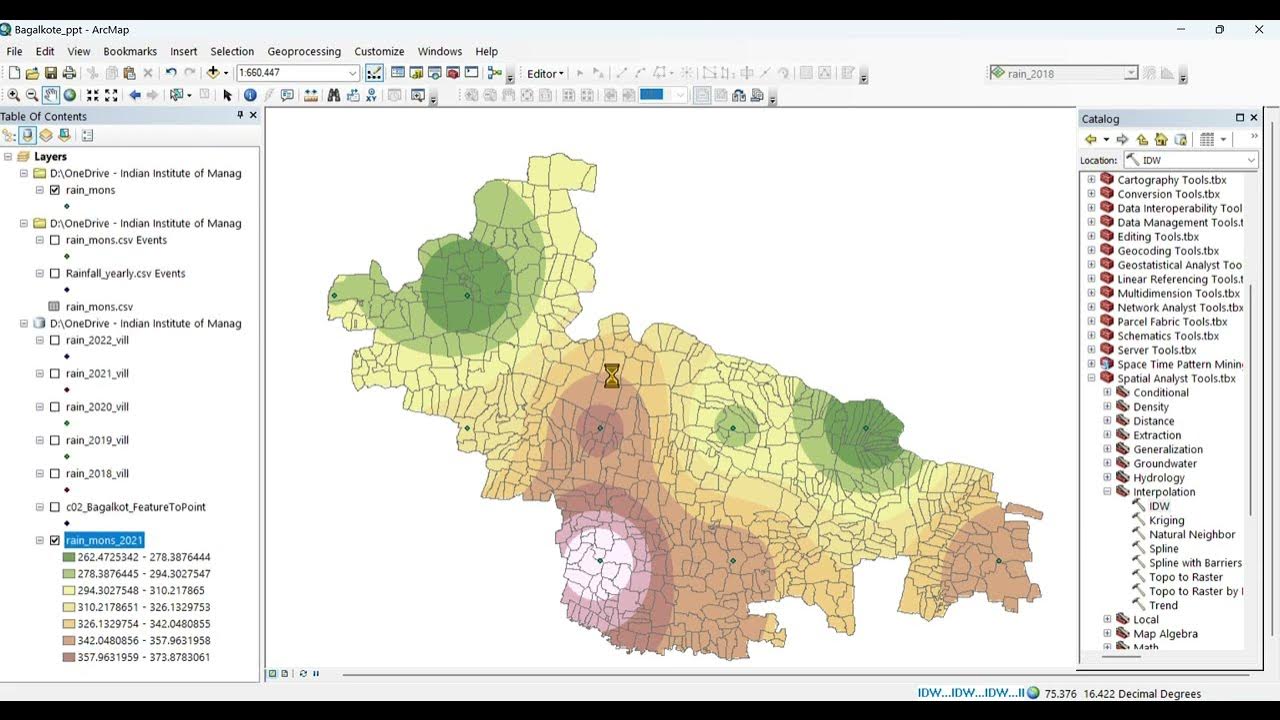This screenshot has width=1280, height=720.
Task: Turn on the rain_2022_vill layer
Action: coord(55,340)
